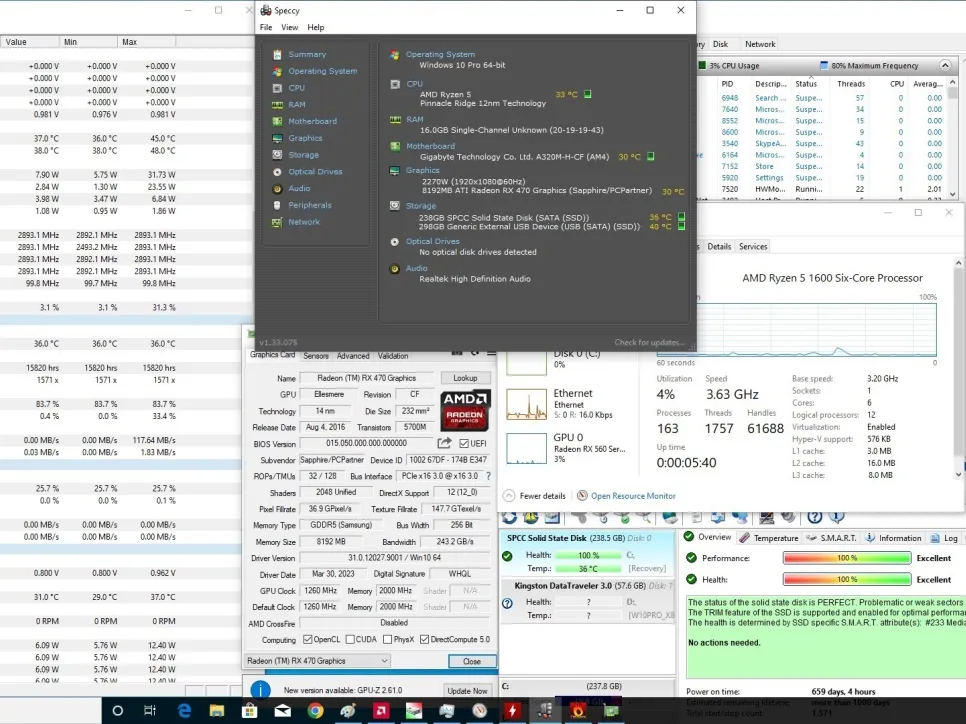The height and width of the screenshot is (724, 966).
Task: Open Peripherals section in Speccy sidebar
Action: (x=310, y=205)
